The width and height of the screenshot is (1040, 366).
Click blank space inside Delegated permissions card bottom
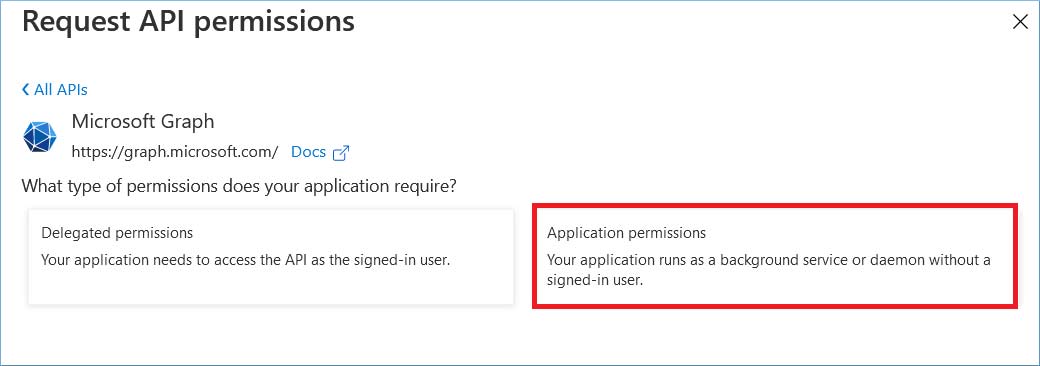pyautogui.click(x=271, y=288)
